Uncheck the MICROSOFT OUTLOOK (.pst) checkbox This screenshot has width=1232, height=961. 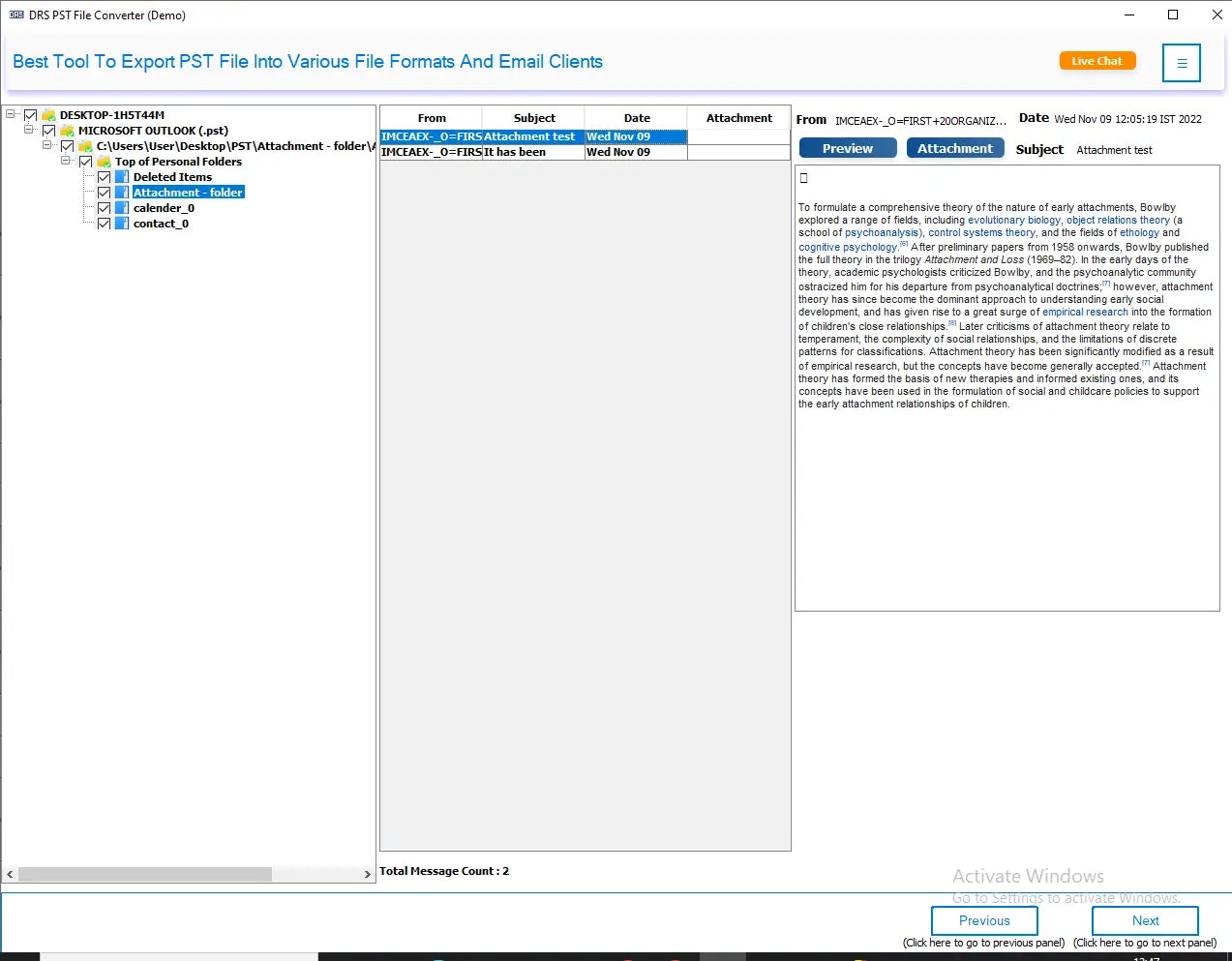(x=48, y=131)
